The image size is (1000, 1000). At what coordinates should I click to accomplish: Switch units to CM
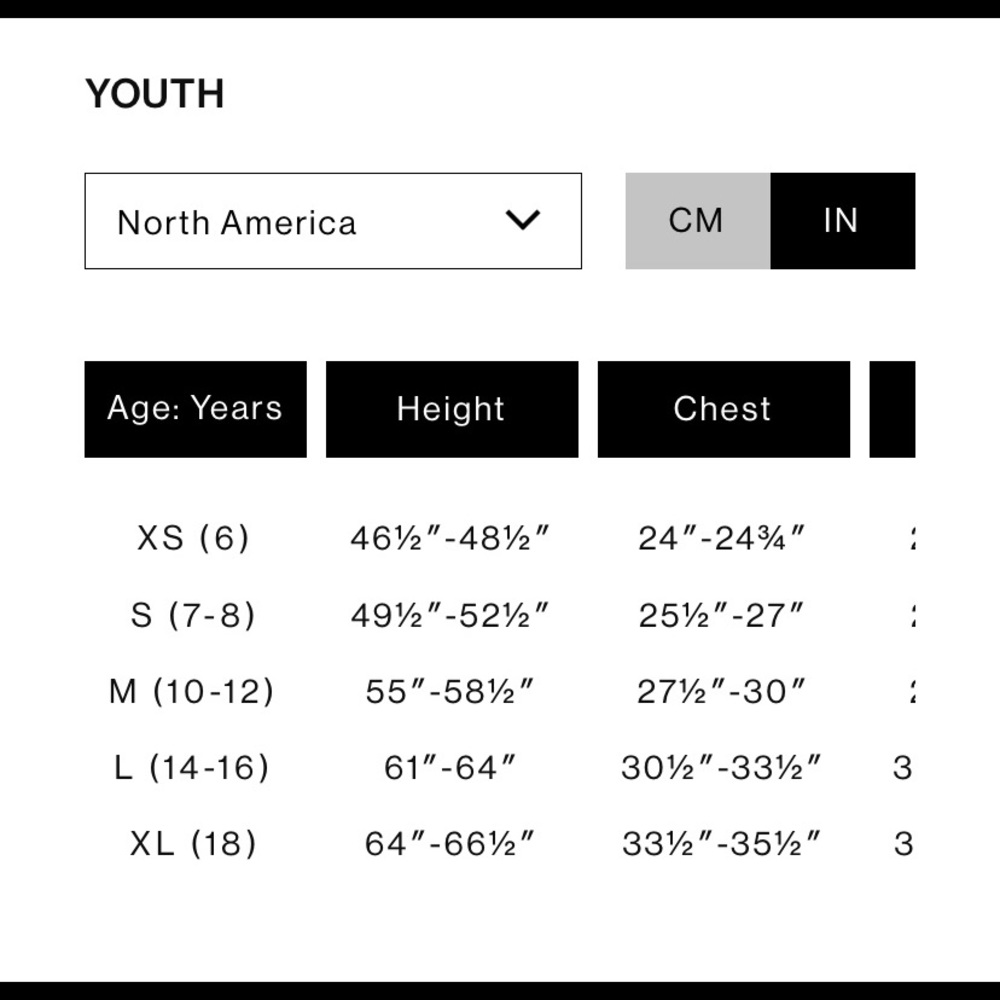[x=697, y=221]
